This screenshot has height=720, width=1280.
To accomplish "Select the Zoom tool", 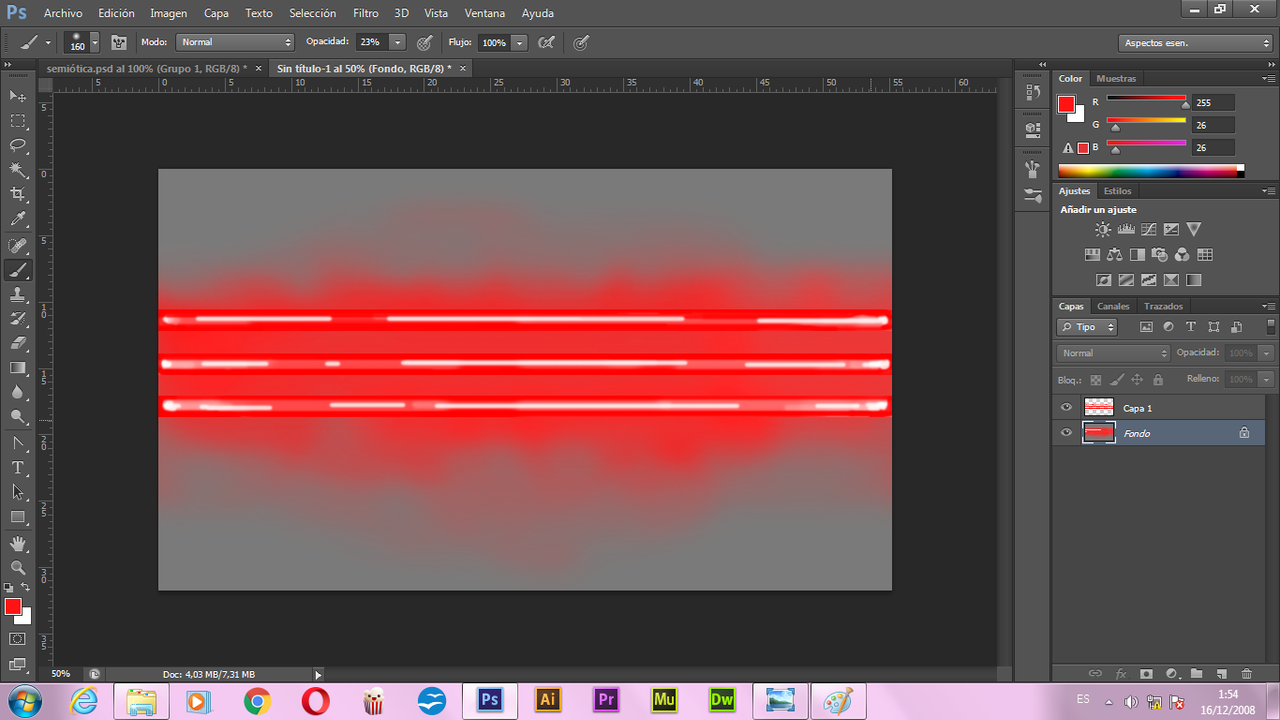I will click(x=18, y=567).
